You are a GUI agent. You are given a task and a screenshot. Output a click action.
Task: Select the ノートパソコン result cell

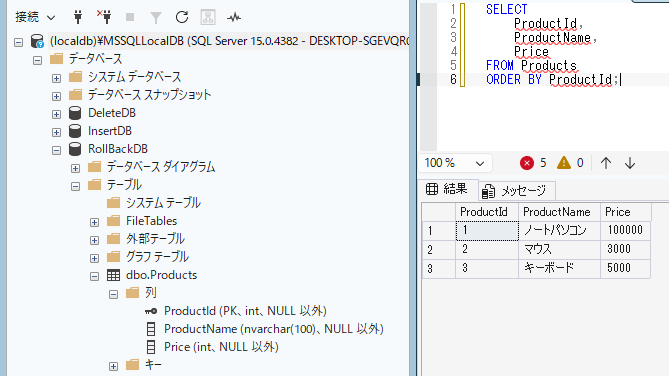coord(559,230)
